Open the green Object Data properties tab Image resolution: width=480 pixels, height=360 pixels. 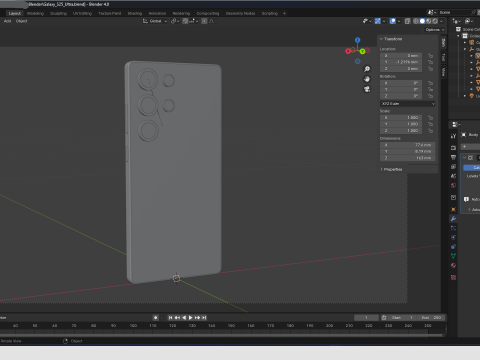[x=453, y=256]
